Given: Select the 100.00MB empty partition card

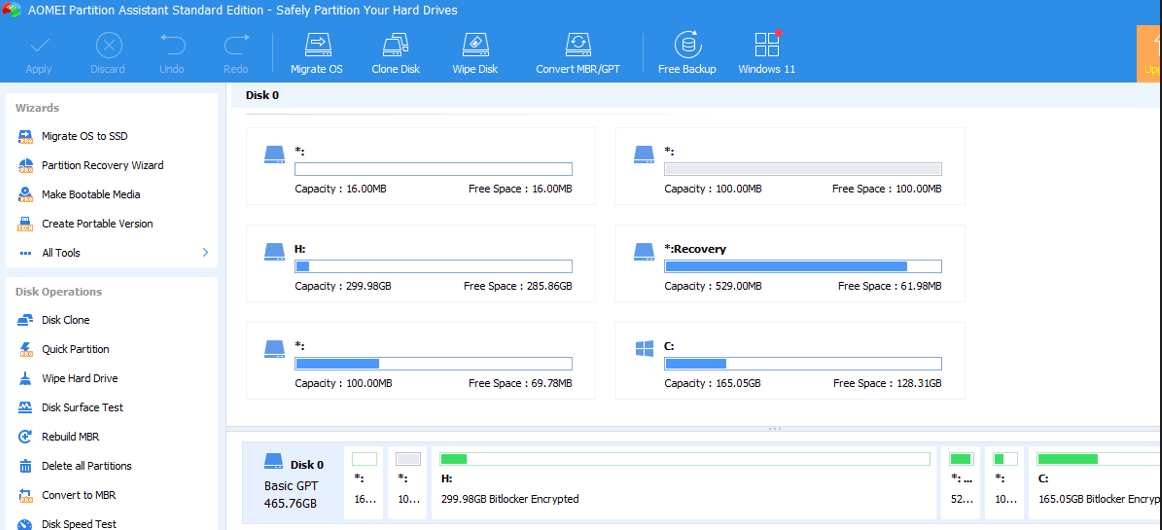Looking at the screenshot, I should pos(790,166).
